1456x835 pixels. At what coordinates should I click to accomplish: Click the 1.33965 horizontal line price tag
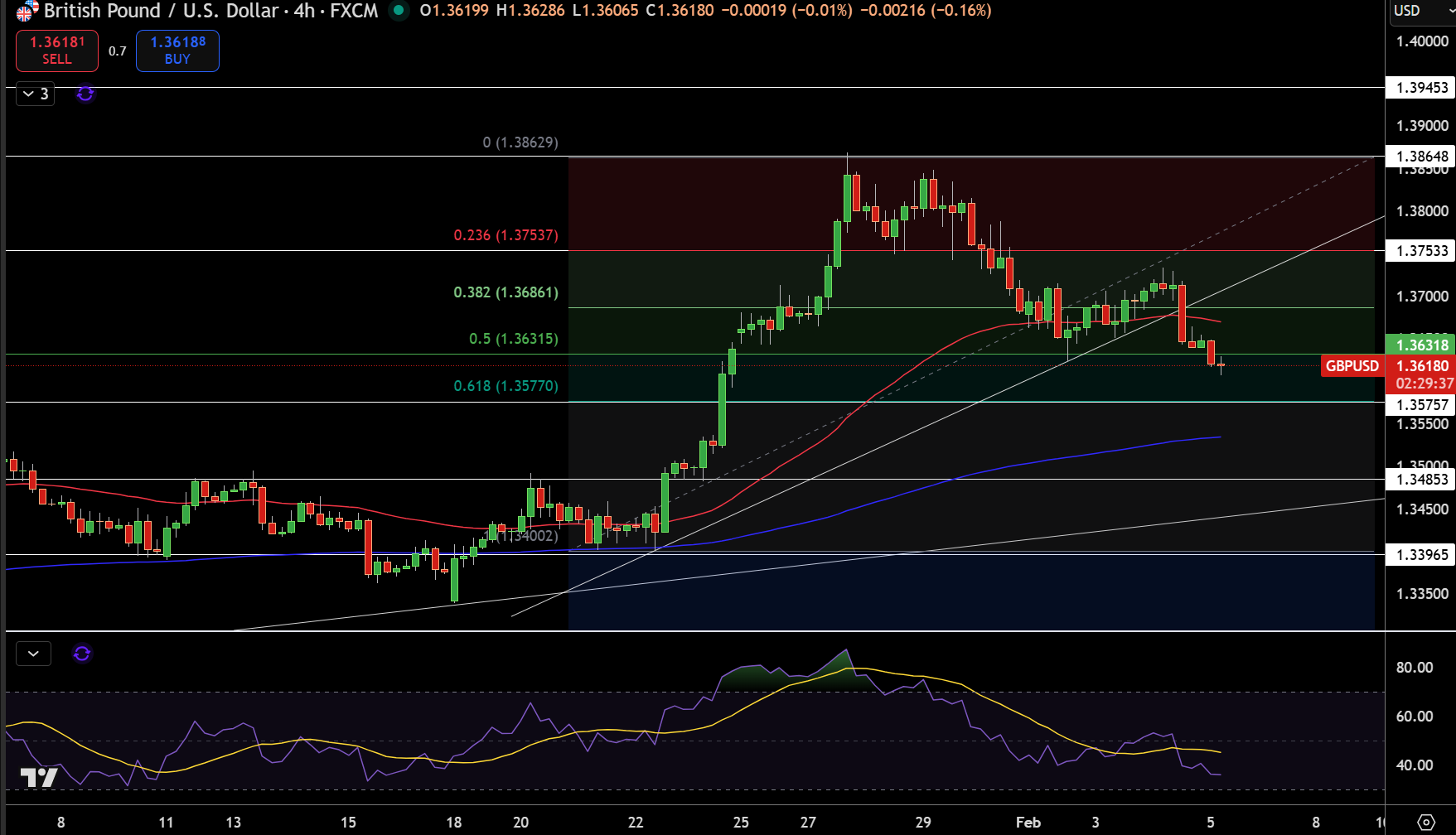click(x=1420, y=555)
